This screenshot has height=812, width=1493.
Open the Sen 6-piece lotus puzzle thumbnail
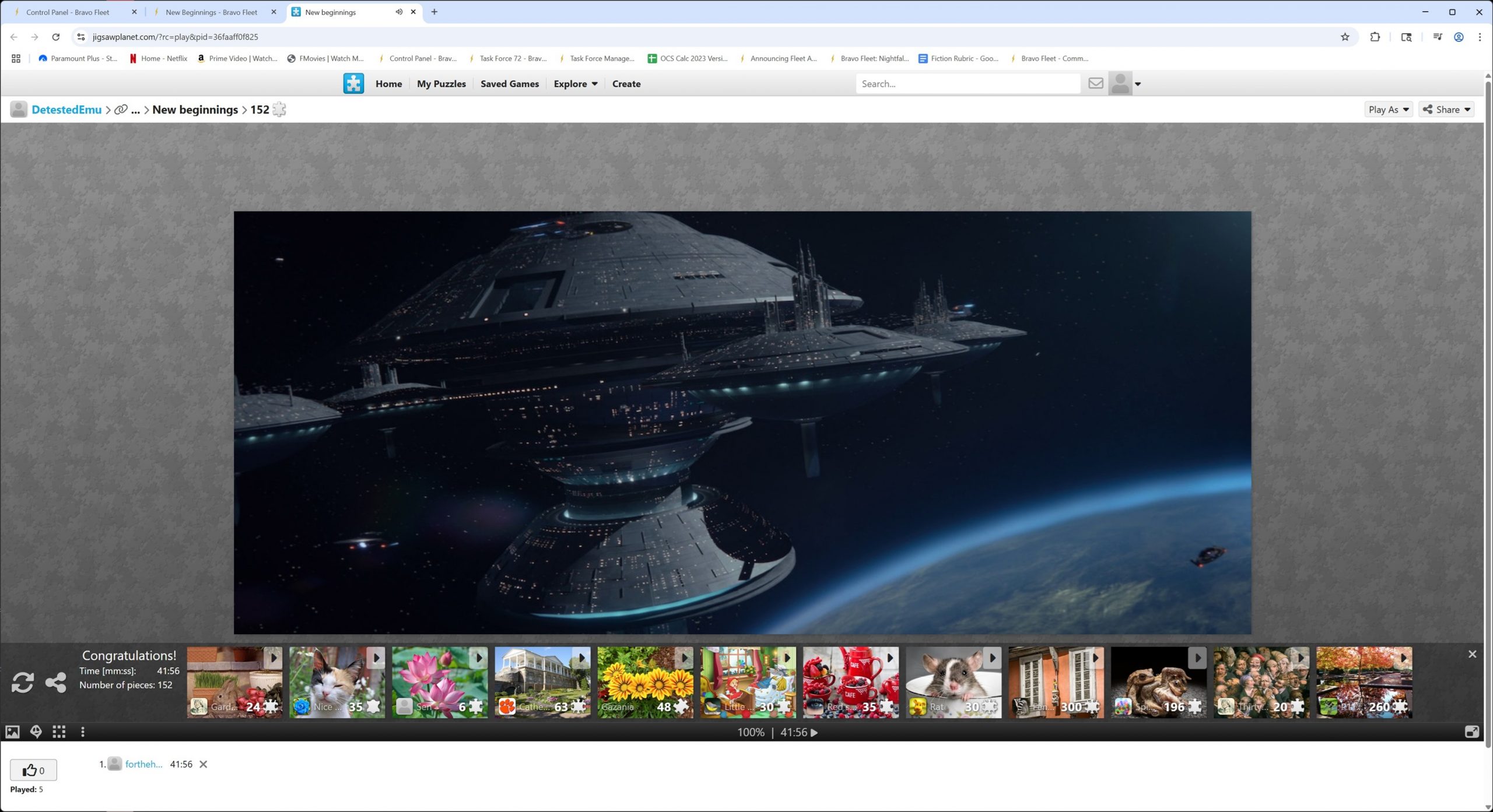coord(440,682)
